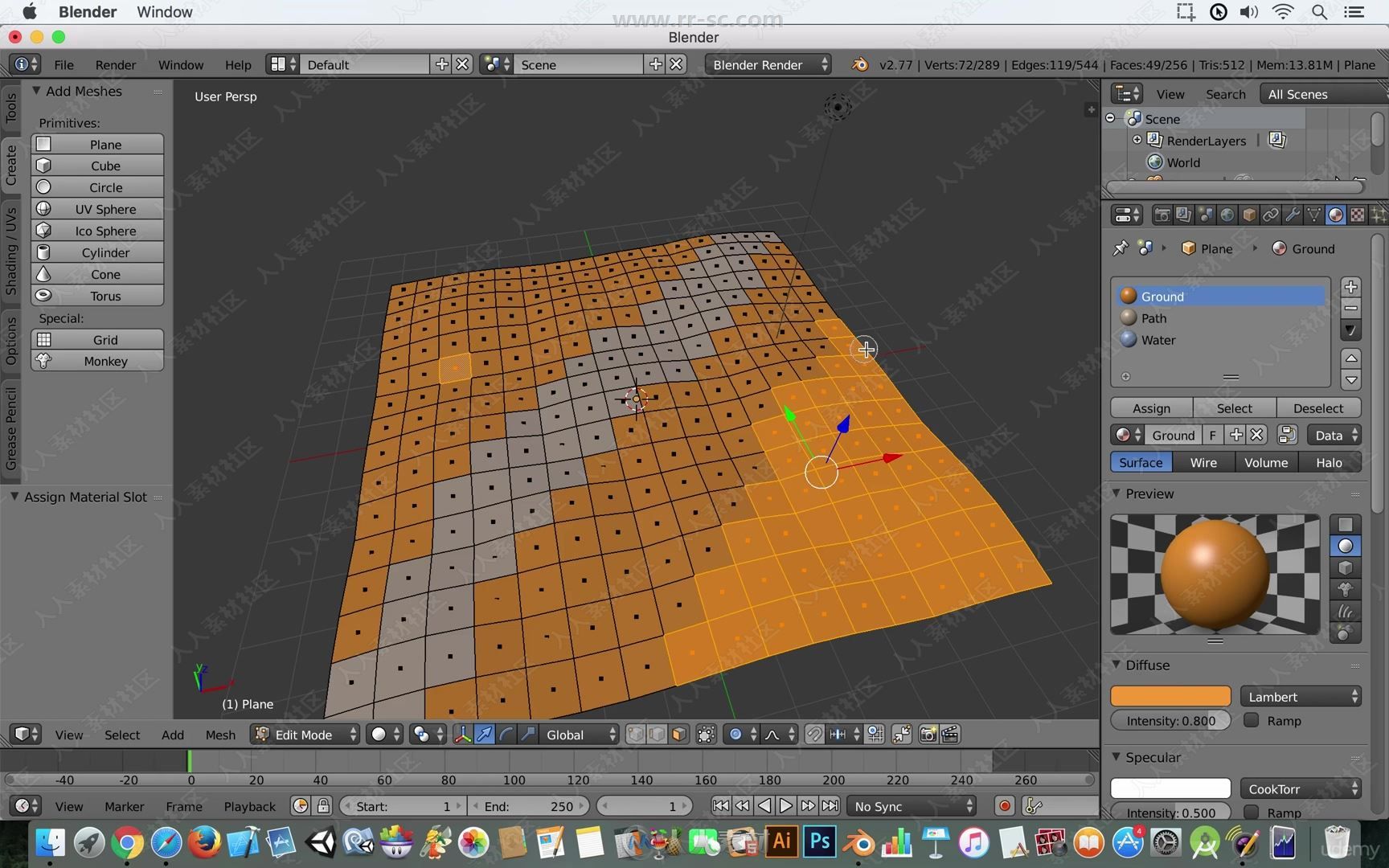
Task: Click the rotate manipulator arc icon
Action: pyautogui.click(x=506, y=735)
